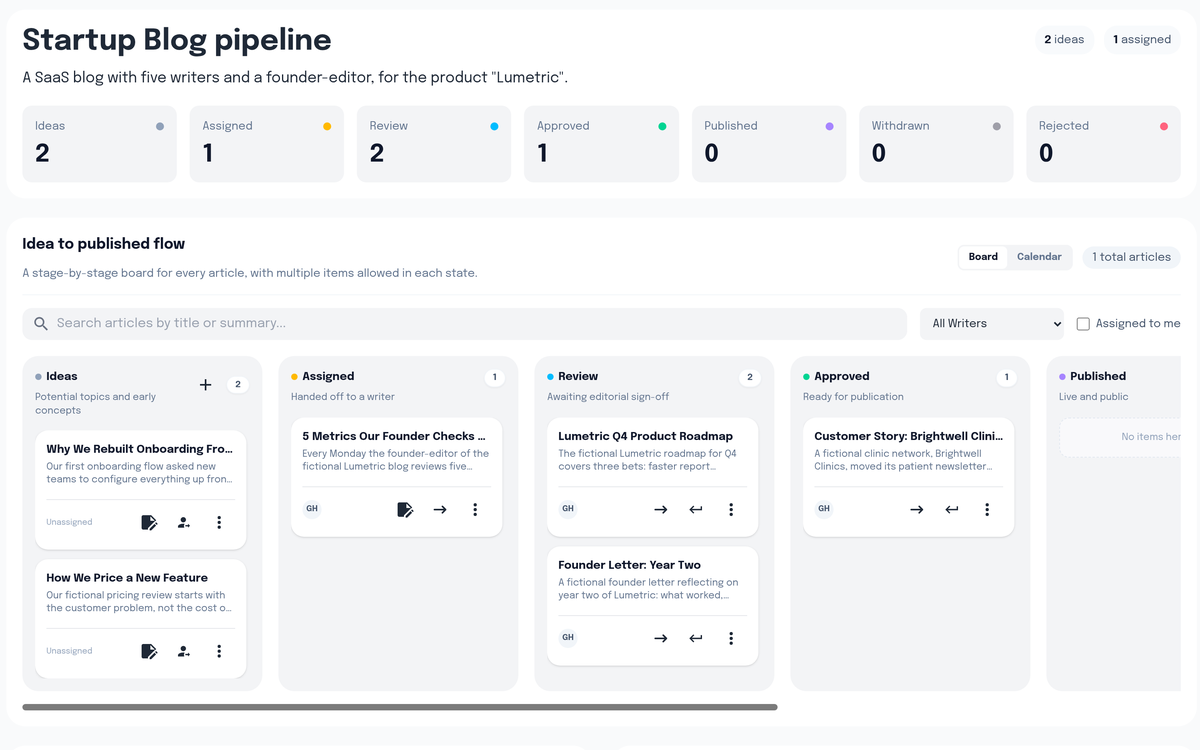The image size is (1200, 750).
Task: Open more options for 'How We Price a New Feature'
Action: 219,651
